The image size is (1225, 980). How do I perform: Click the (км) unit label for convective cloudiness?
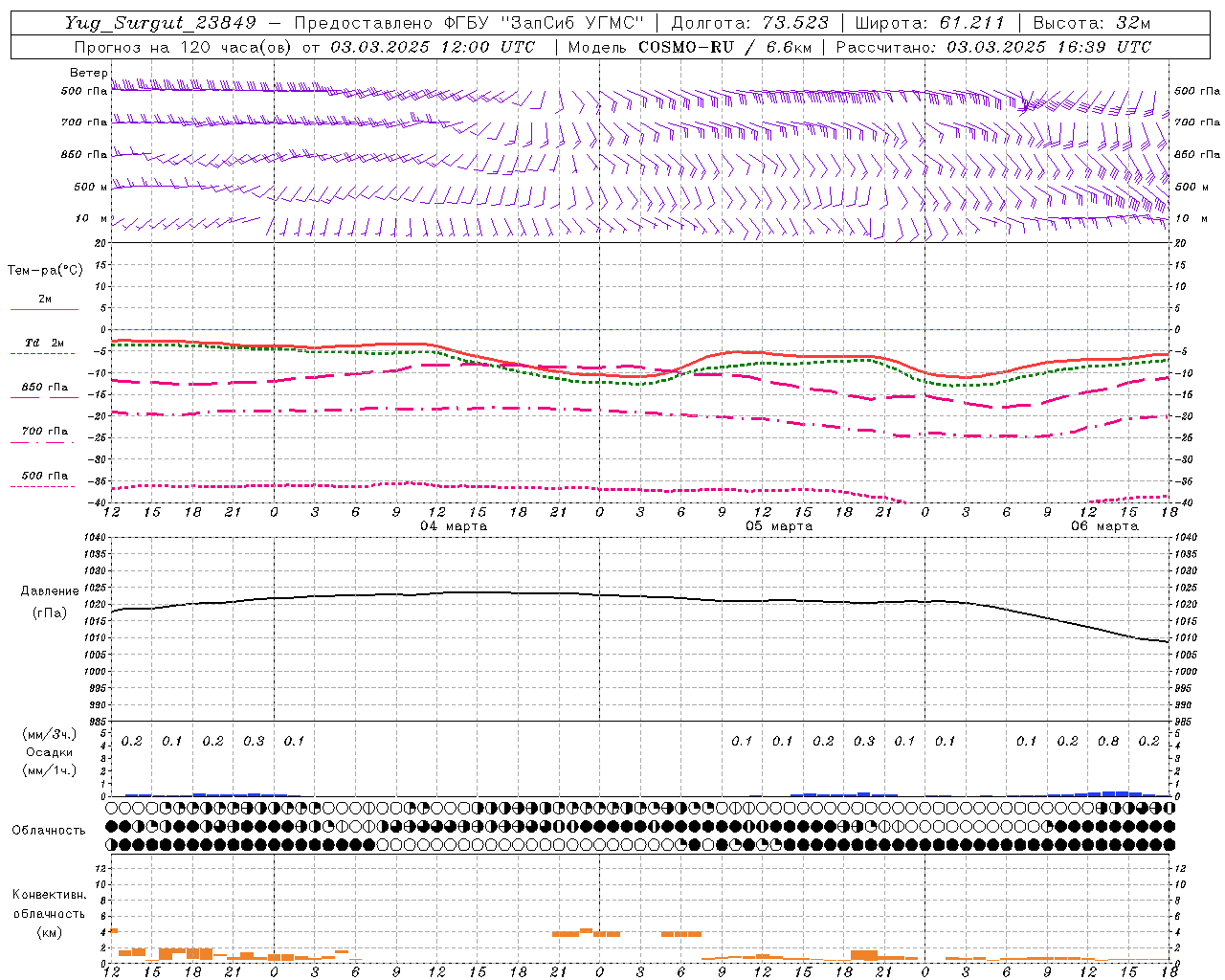(x=50, y=932)
